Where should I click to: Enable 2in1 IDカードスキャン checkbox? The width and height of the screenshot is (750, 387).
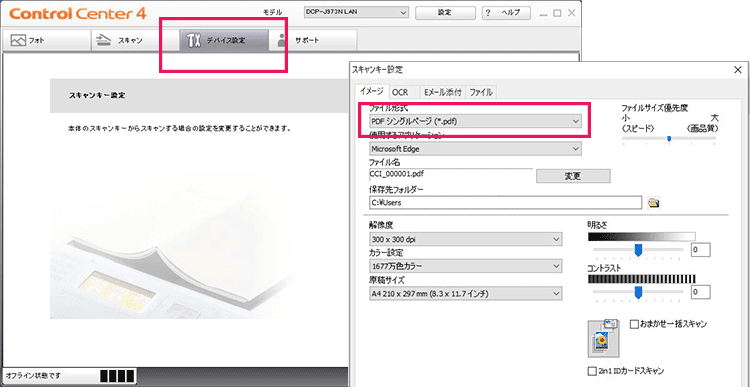coord(592,371)
